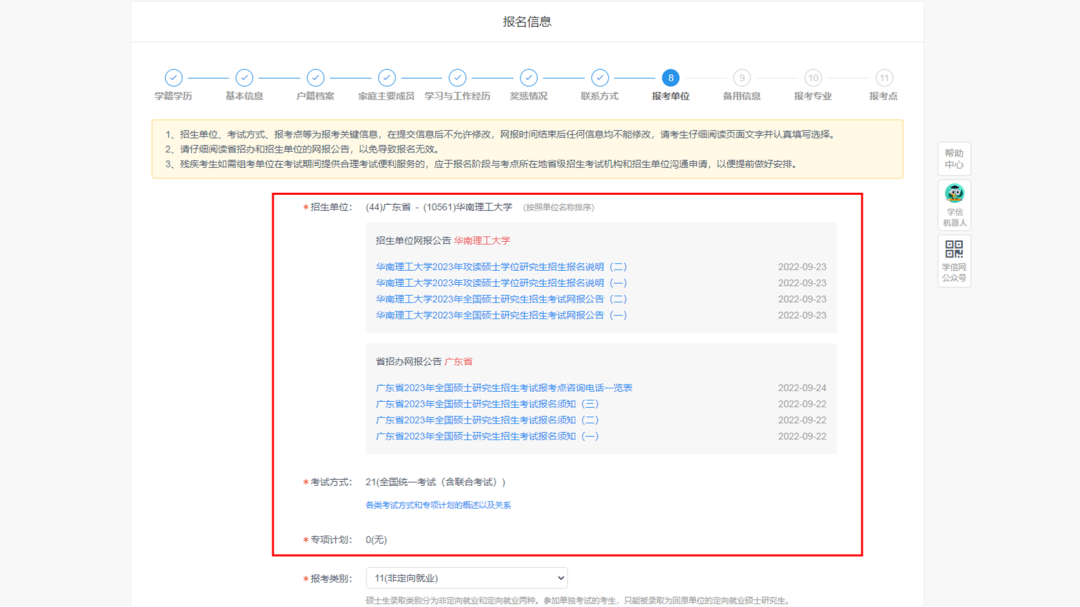The width and height of the screenshot is (1080, 607).
Task: Select the current step 8 报考单位
Action: (x=670, y=78)
